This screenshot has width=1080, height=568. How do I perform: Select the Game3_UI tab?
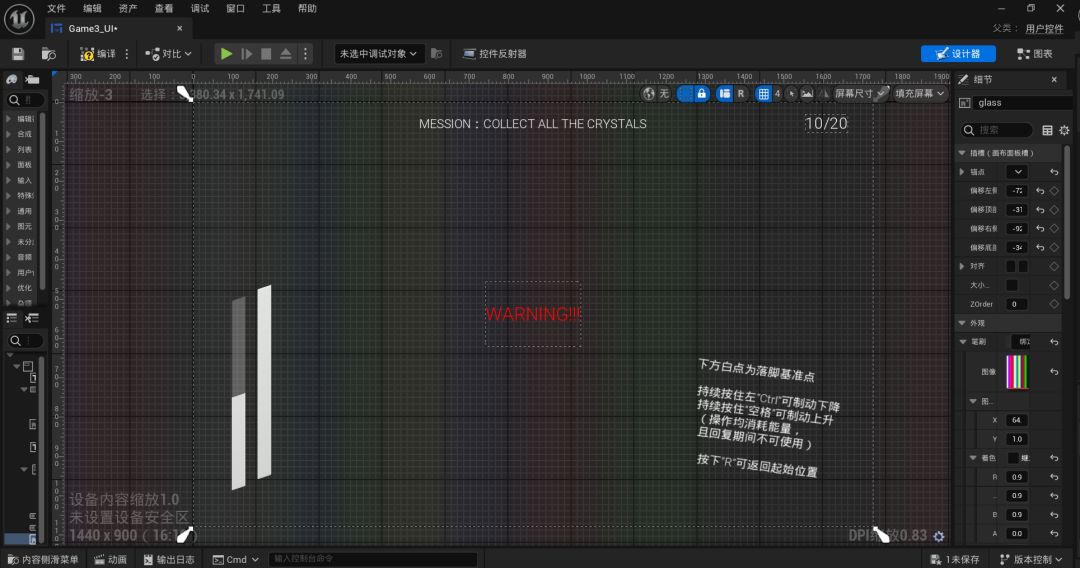[92, 29]
